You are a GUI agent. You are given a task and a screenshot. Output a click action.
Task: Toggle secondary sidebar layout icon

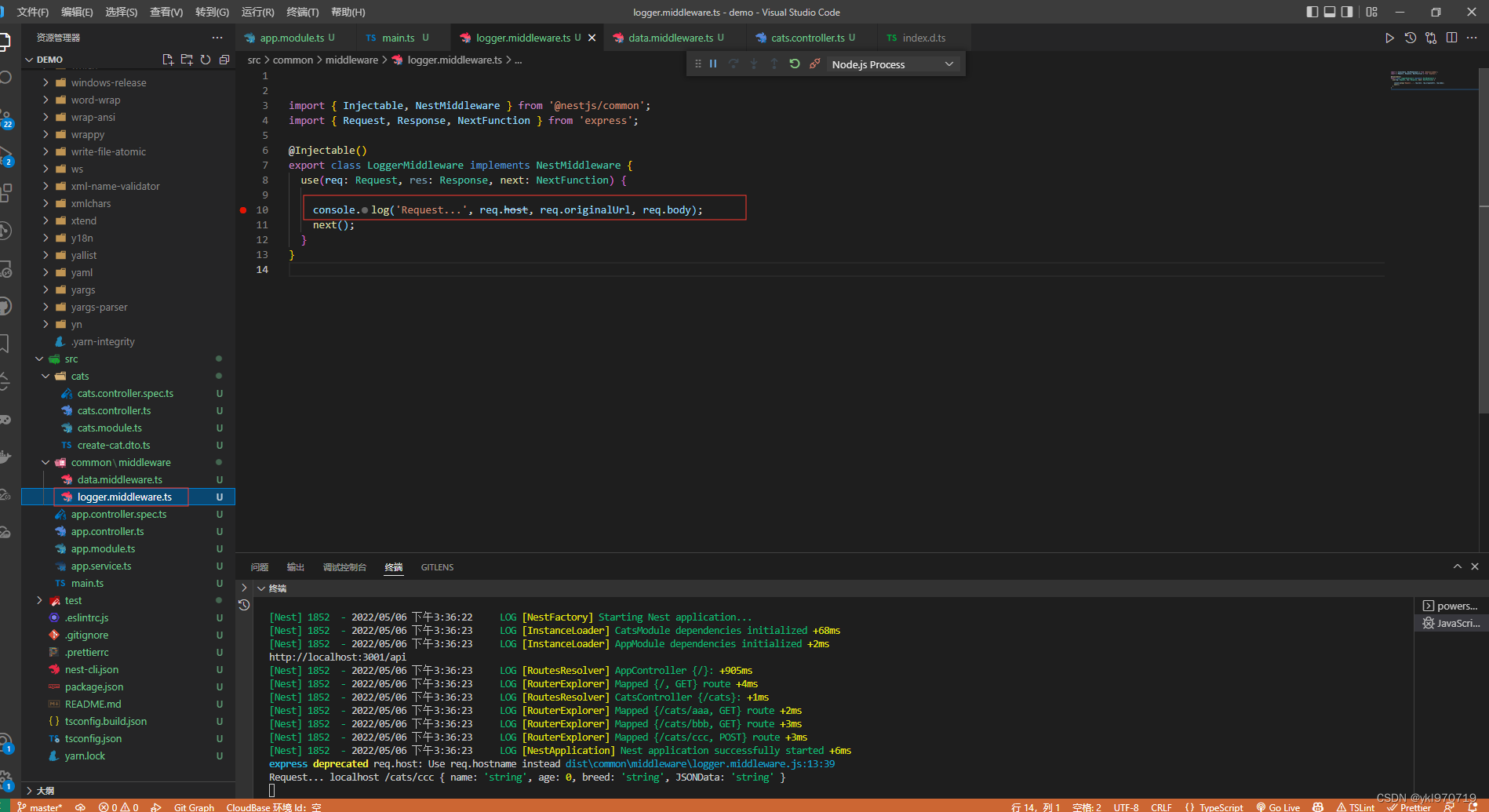pos(1347,12)
